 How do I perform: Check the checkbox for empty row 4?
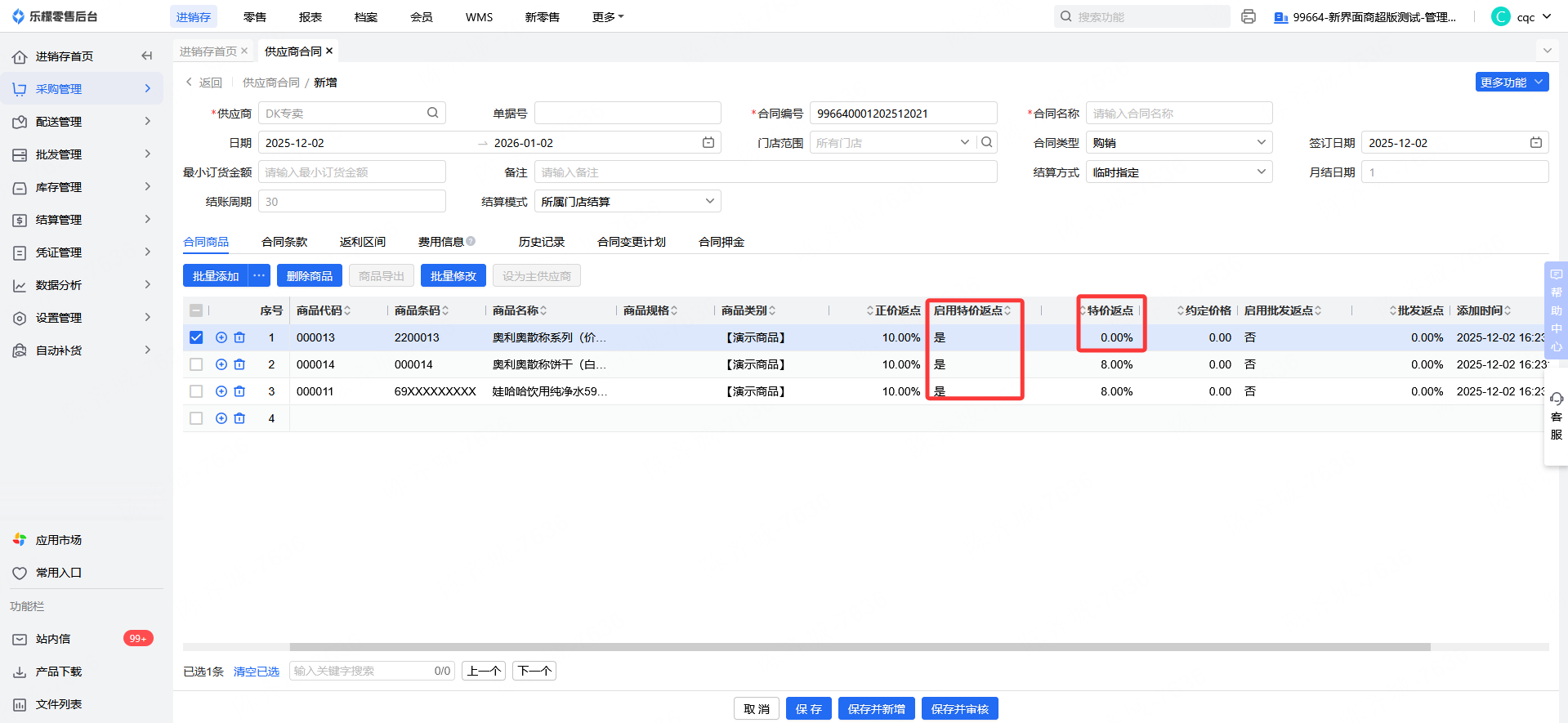pos(196,418)
